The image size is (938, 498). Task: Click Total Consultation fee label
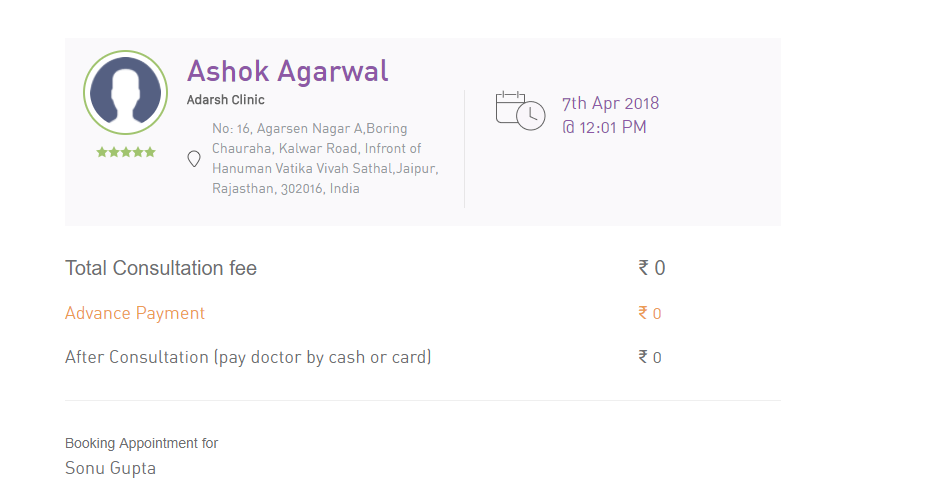[161, 268]
